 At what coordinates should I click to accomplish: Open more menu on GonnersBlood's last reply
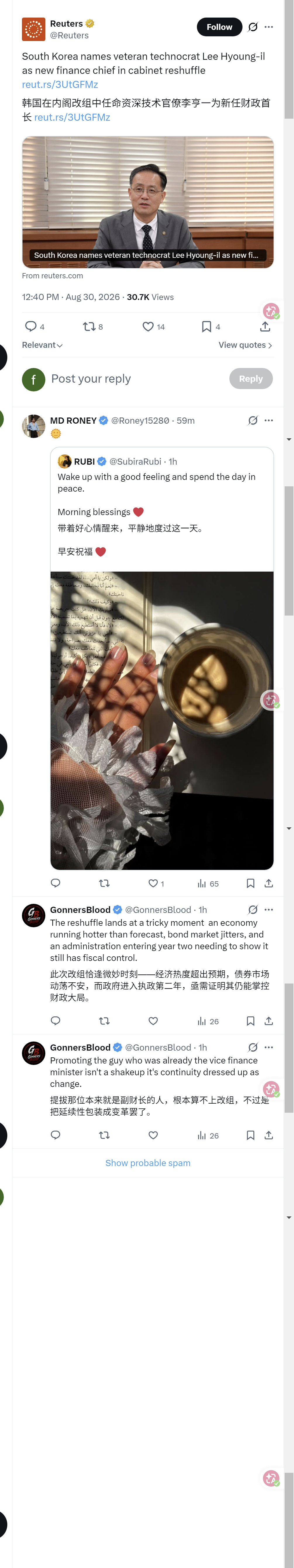click(269, 1047)
